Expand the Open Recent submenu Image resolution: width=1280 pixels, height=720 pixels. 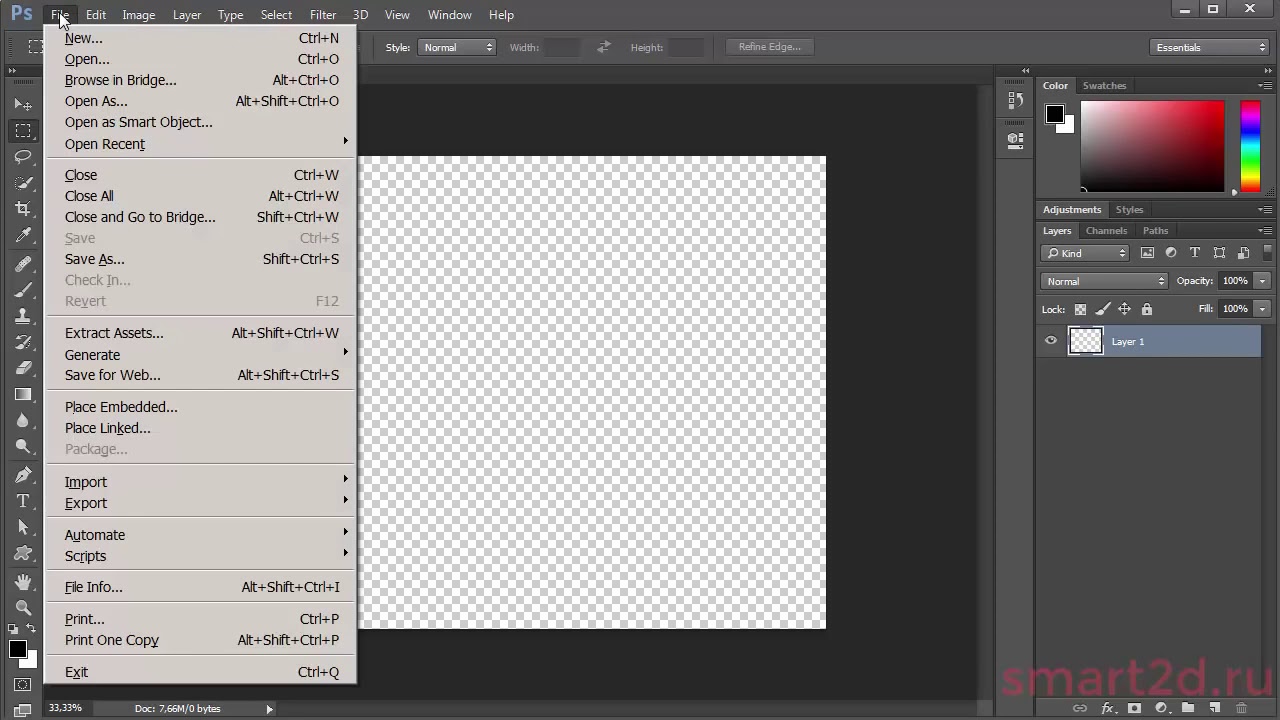tap(200, 143)
